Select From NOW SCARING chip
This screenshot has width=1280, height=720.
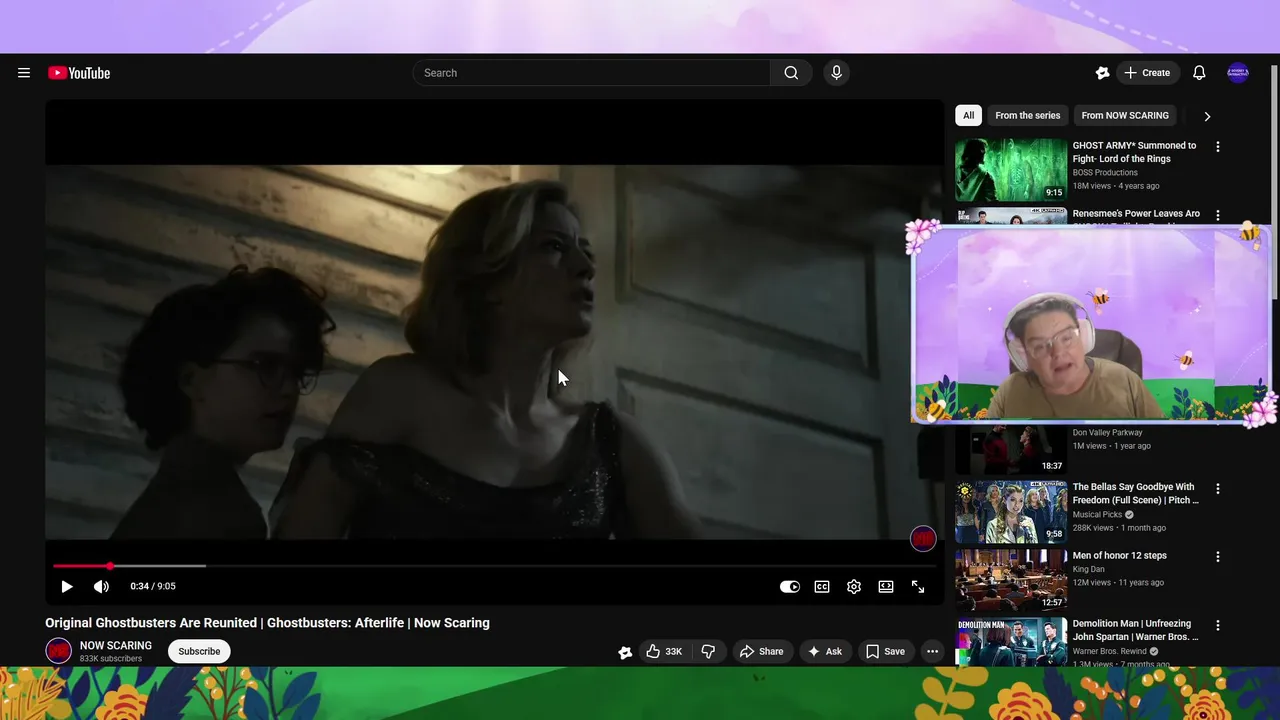click(x=1125, y=115)
